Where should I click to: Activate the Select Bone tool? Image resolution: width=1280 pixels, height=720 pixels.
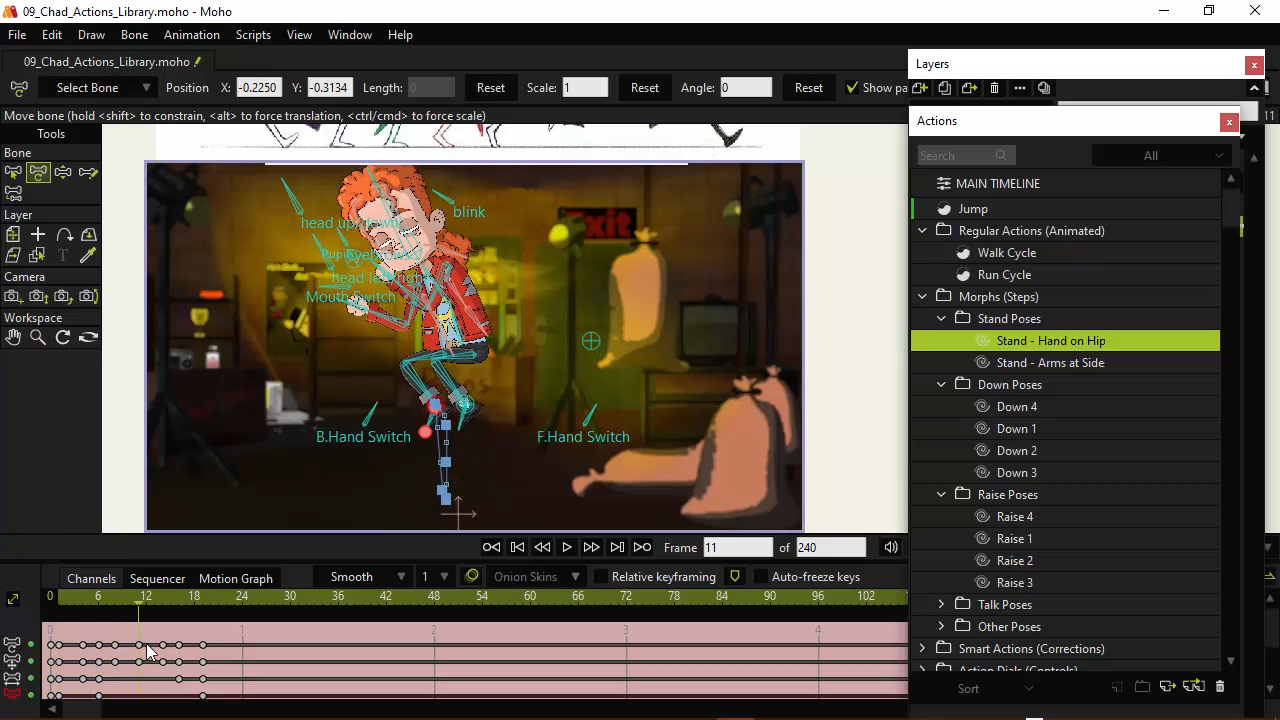click(13, 172)
